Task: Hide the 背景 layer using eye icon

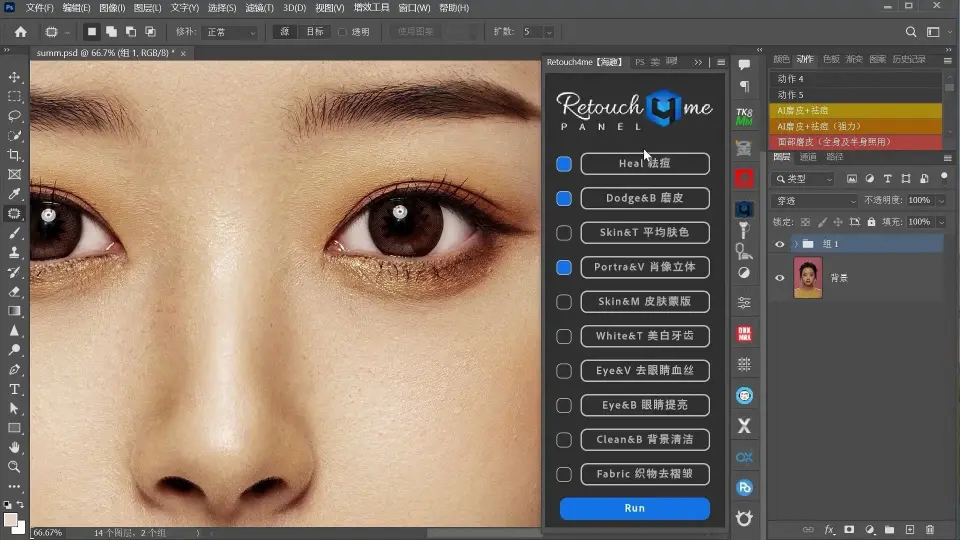Action: (780, 278)
